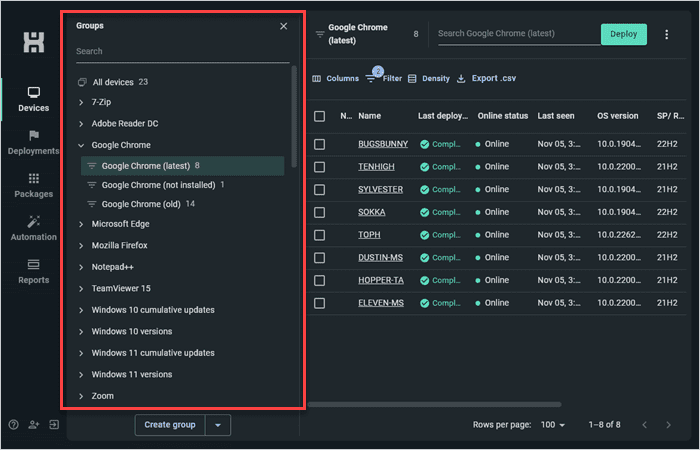The width and height of the screenshot is (700, 450).
Task: Click the sign out icon
Action: click(54, 425)
